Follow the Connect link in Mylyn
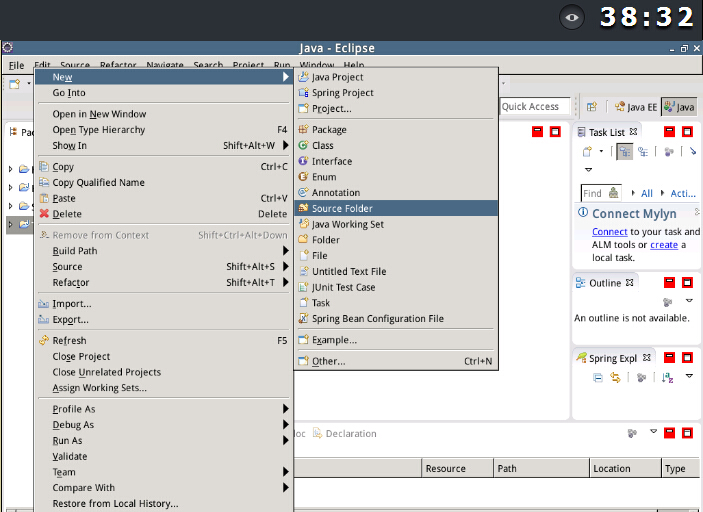The height and width of the screenshot is (512, 703). pos(609,232)
